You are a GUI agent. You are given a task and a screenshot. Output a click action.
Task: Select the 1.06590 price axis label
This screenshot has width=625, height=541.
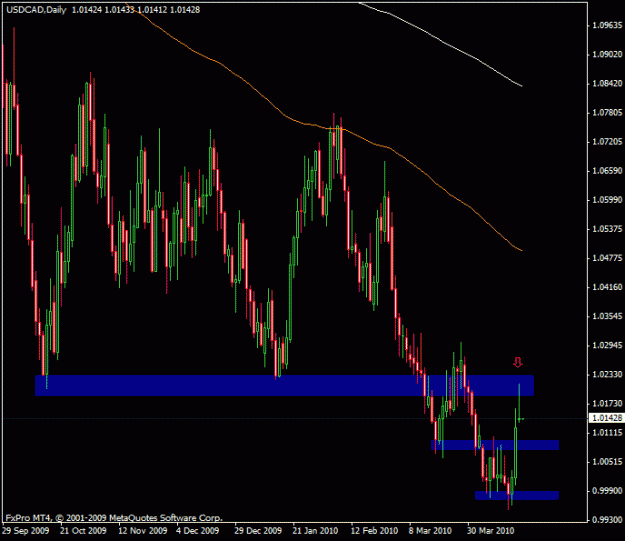click(607, 171)
